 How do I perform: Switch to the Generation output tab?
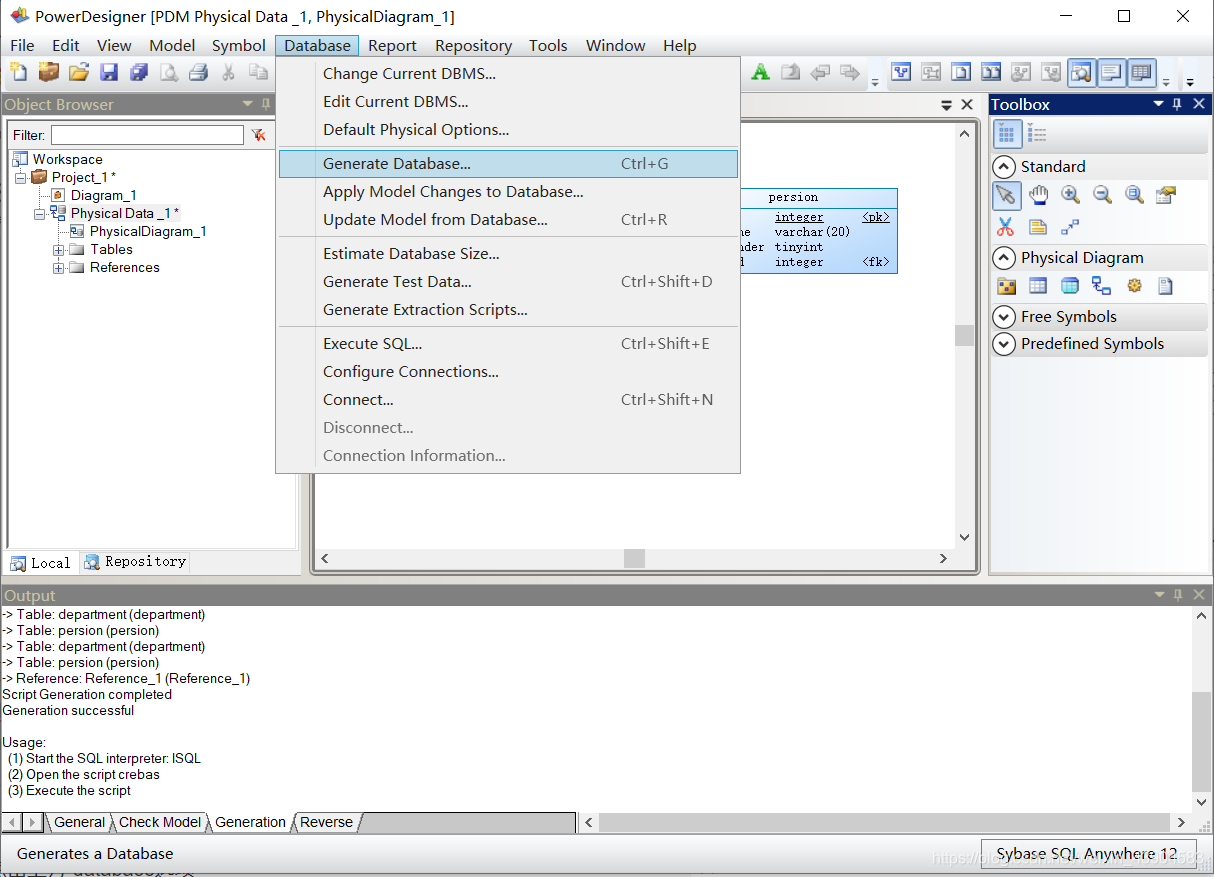point(249,822)
